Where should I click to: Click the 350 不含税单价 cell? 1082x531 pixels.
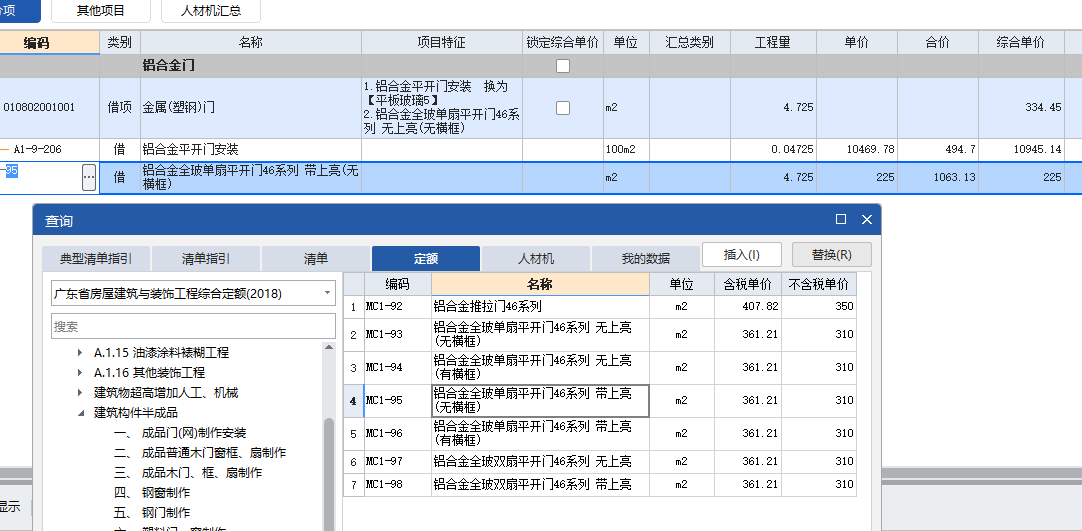(x=819, y=307)
